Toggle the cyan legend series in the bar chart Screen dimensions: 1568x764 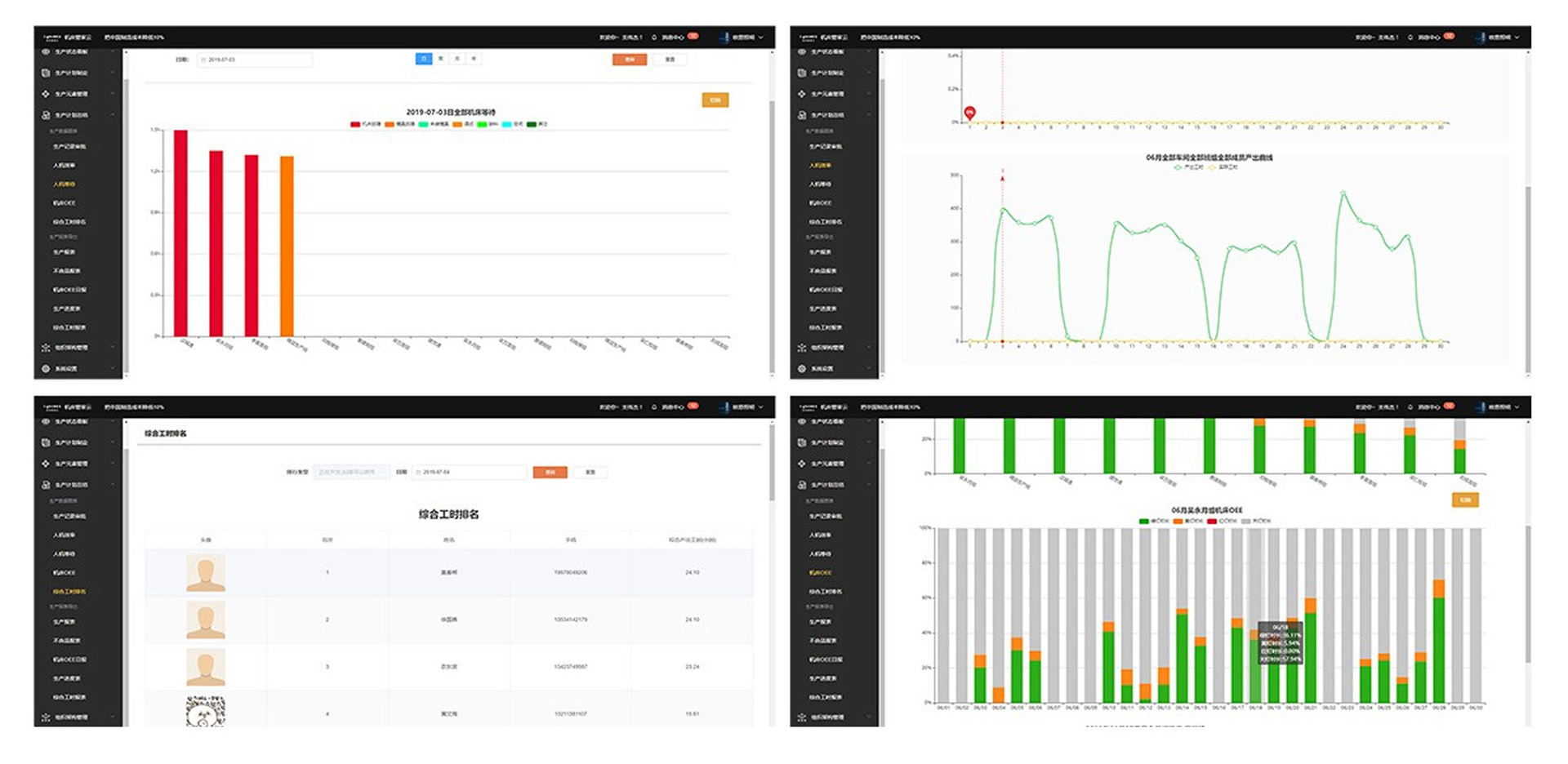pos(512,124)
